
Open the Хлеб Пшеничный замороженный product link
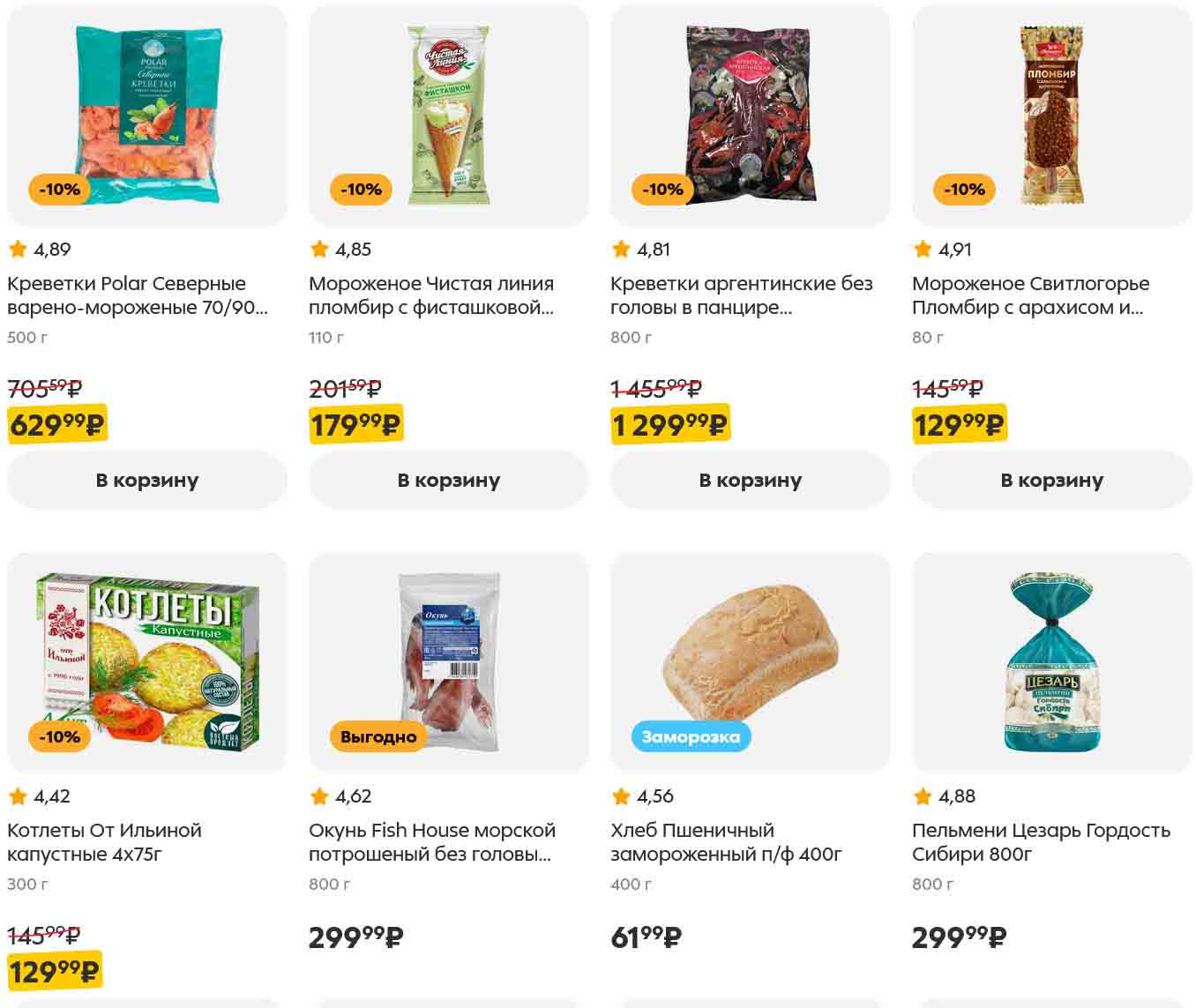[x=725, y=842]
